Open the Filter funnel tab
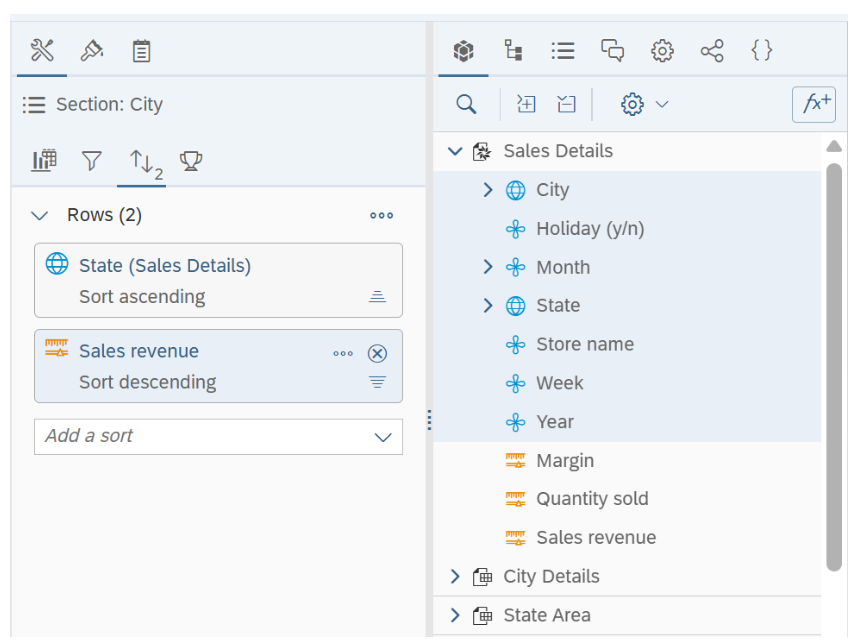 [x=92, y=161]
